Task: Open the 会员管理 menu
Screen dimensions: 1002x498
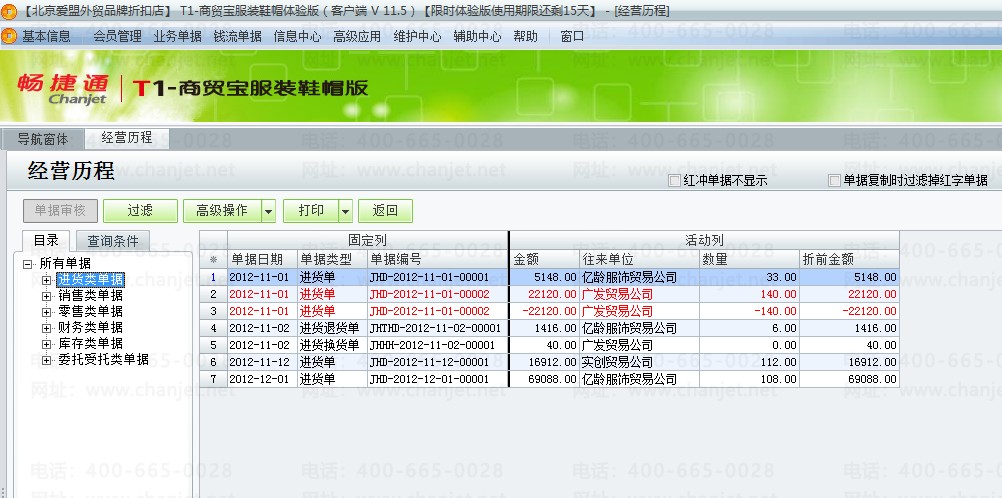Action: click(117, 36)
